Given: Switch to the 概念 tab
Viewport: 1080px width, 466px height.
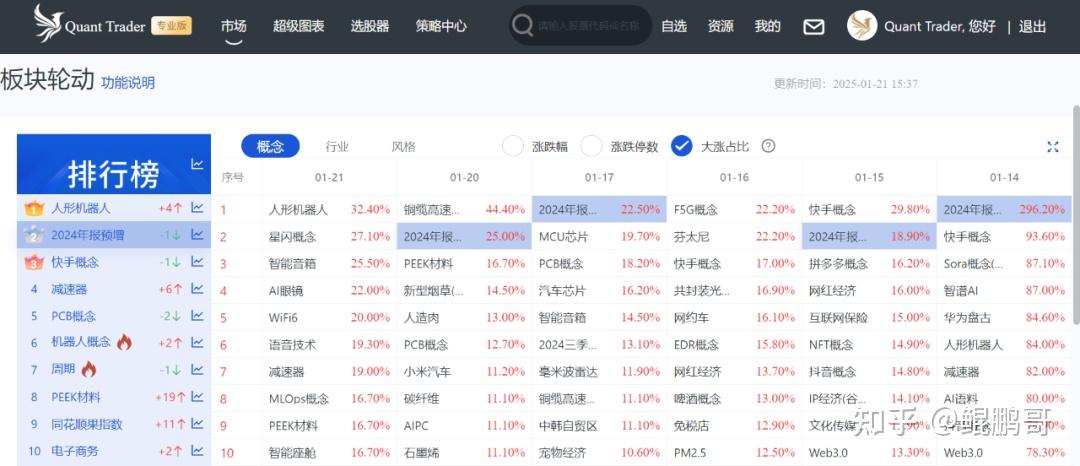Looking at the screenshot, I should pos(270,146).
